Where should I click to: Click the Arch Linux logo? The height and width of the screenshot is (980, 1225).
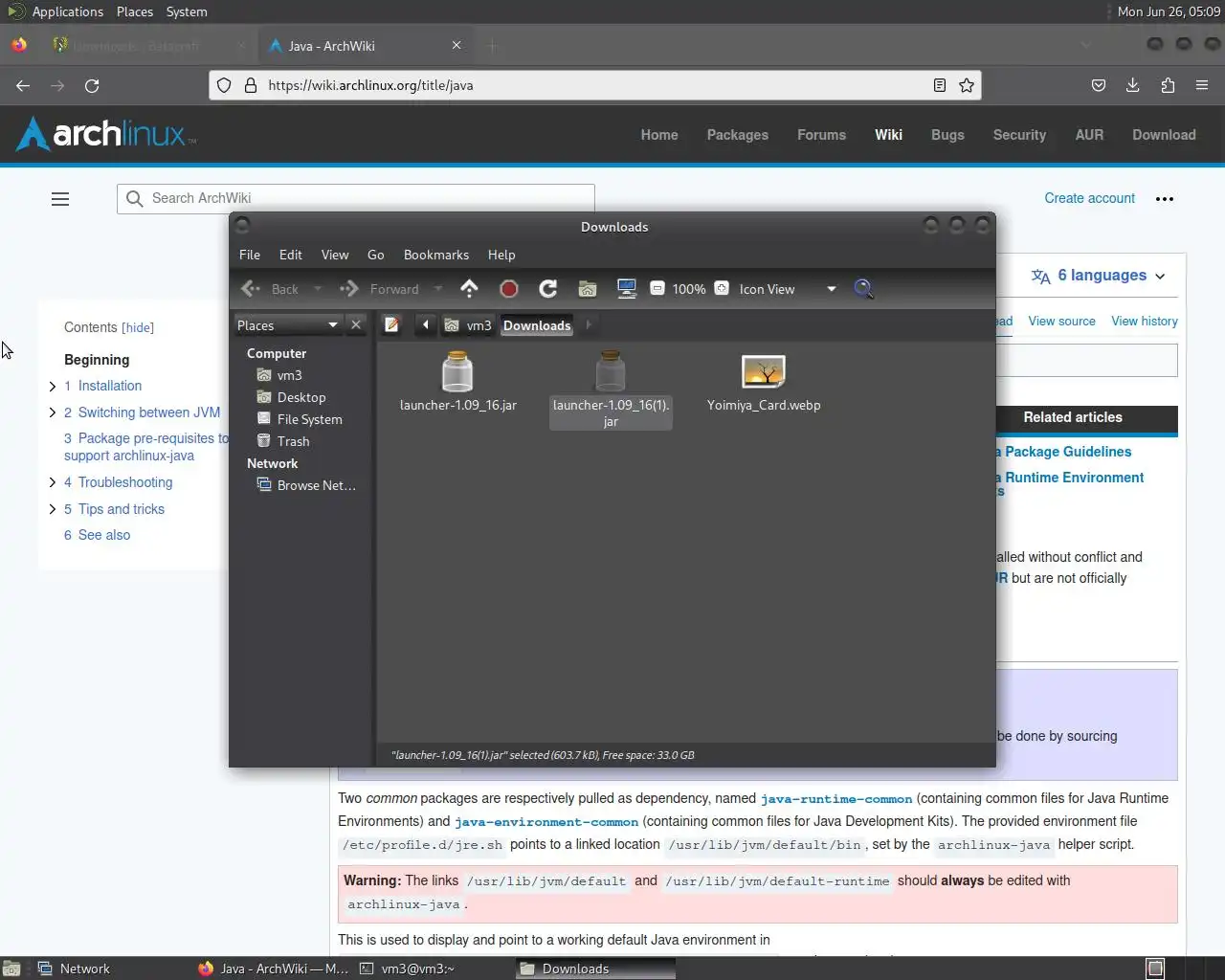click(x=106, y=134)
